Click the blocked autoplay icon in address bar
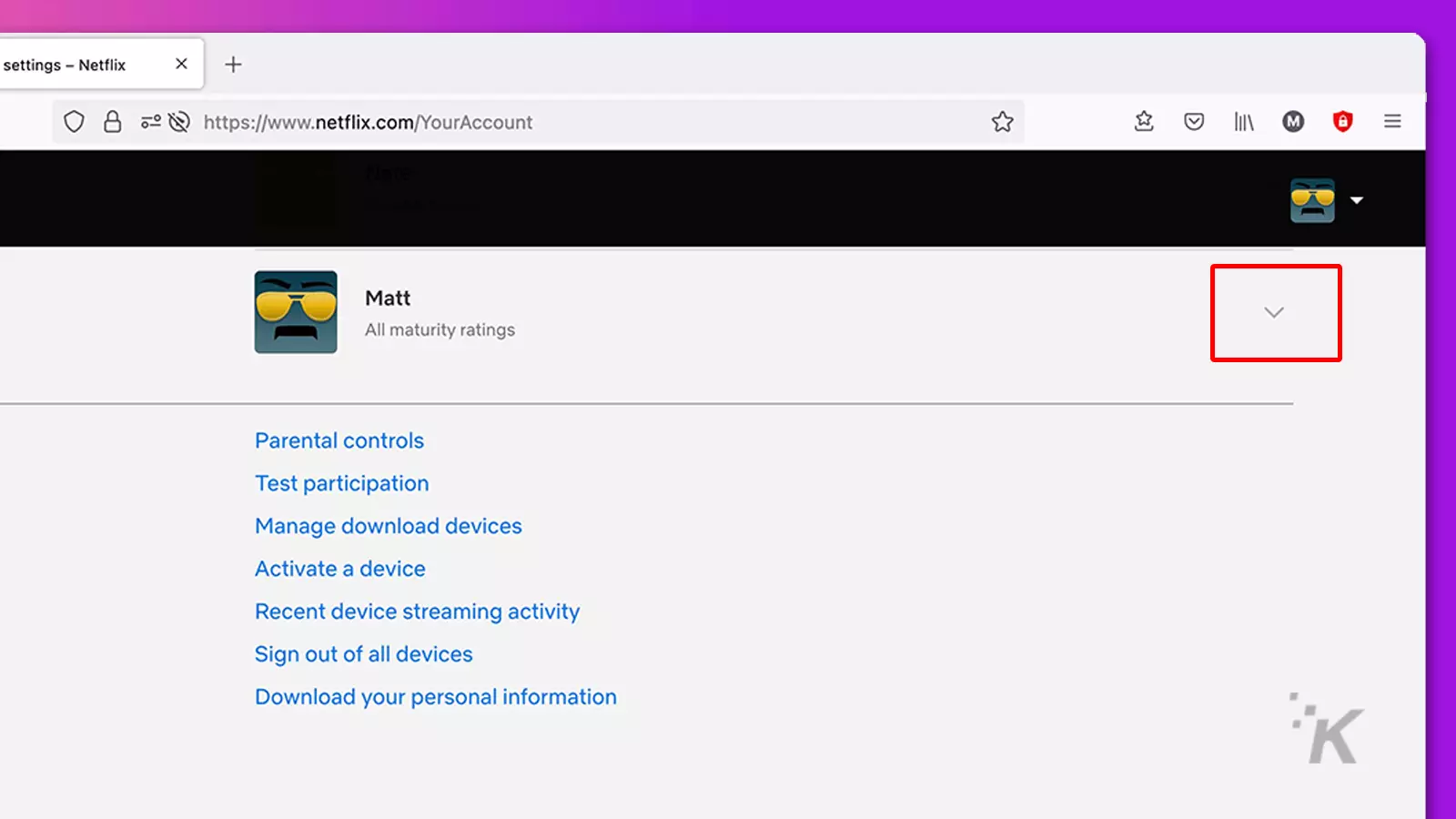The height and width of the screenshot is (819, 1456). (x=179, y=121)
